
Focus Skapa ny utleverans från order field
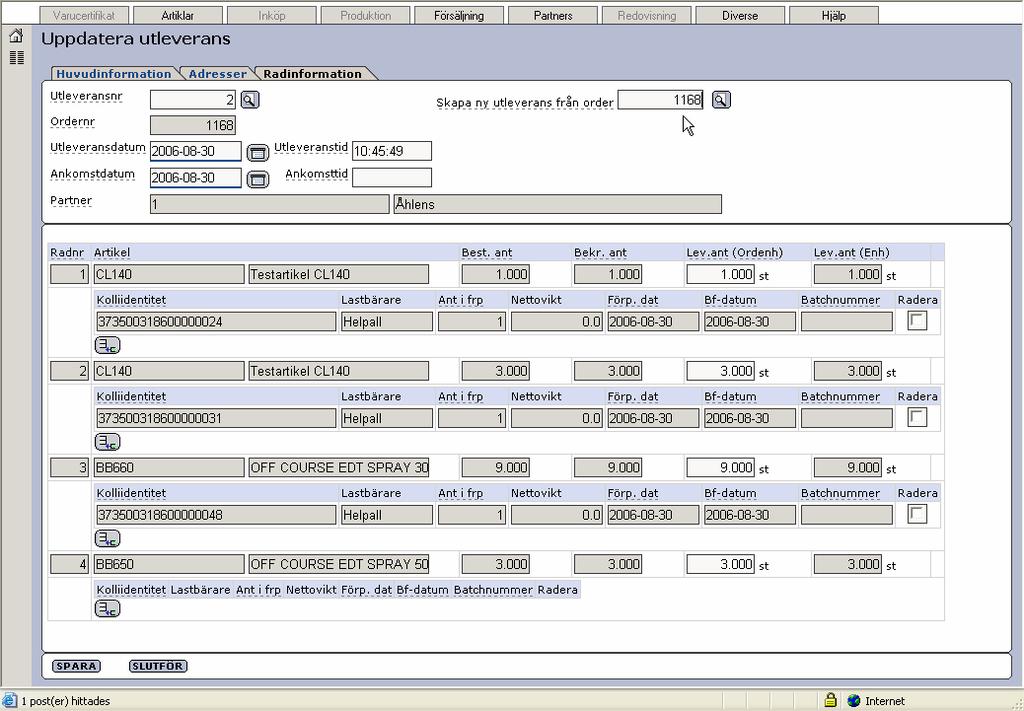(x=660, y=100)
